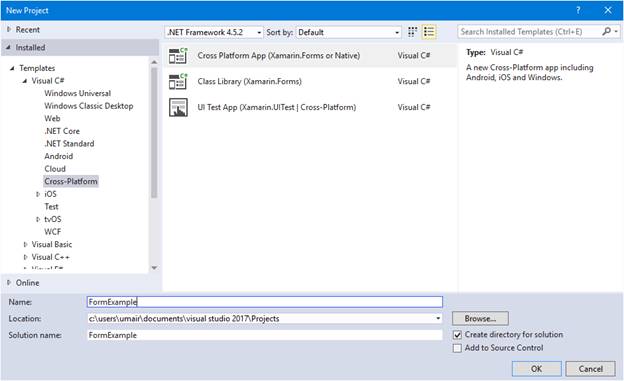
Task: Click the tree scrollbar down arrow
Action: (x=154, y=268)
